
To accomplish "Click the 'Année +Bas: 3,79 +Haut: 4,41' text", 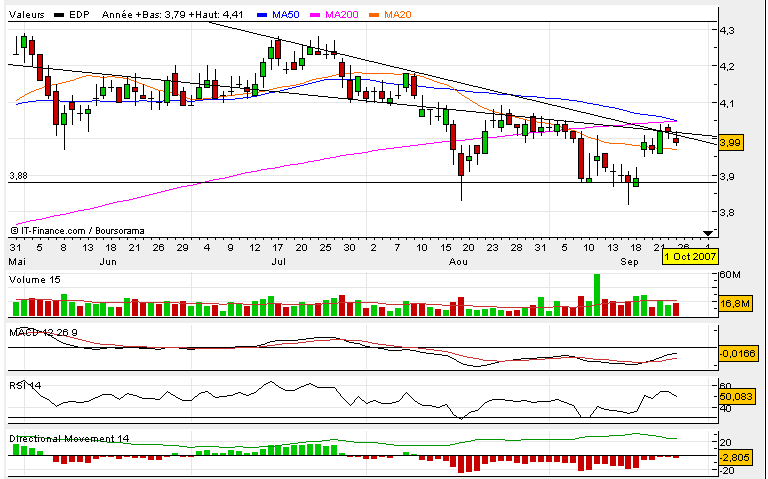I will [x=172, y=15].
